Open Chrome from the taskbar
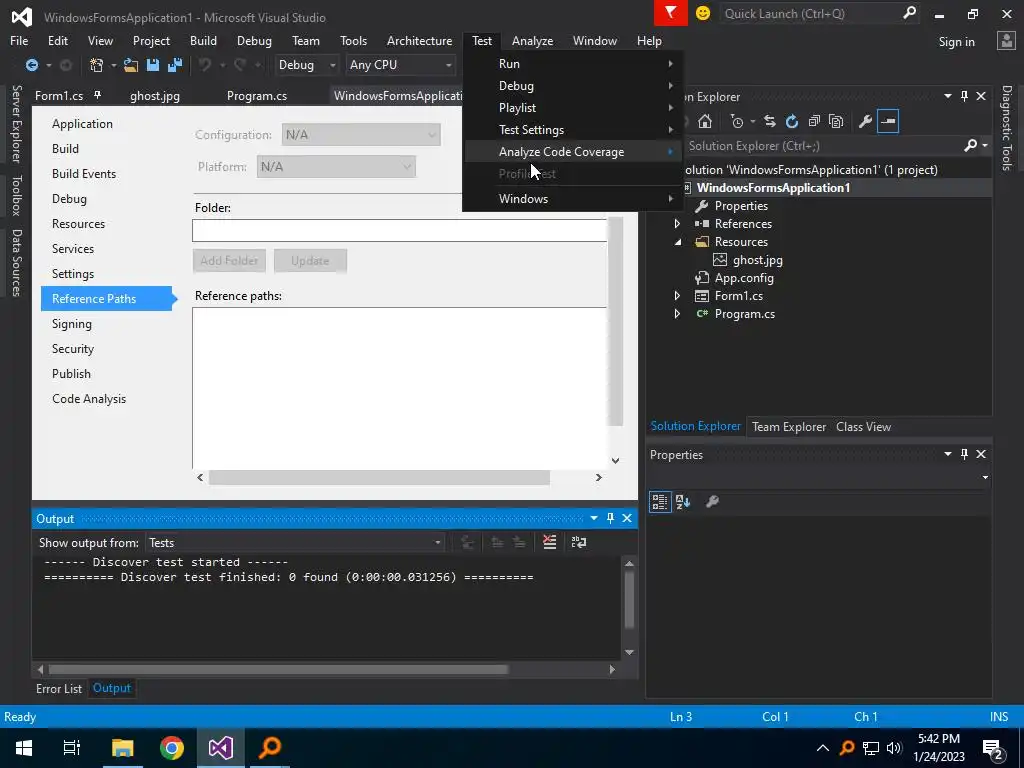Image resolution: width=1024 pixels, height=768 pixels. point(172,748)
